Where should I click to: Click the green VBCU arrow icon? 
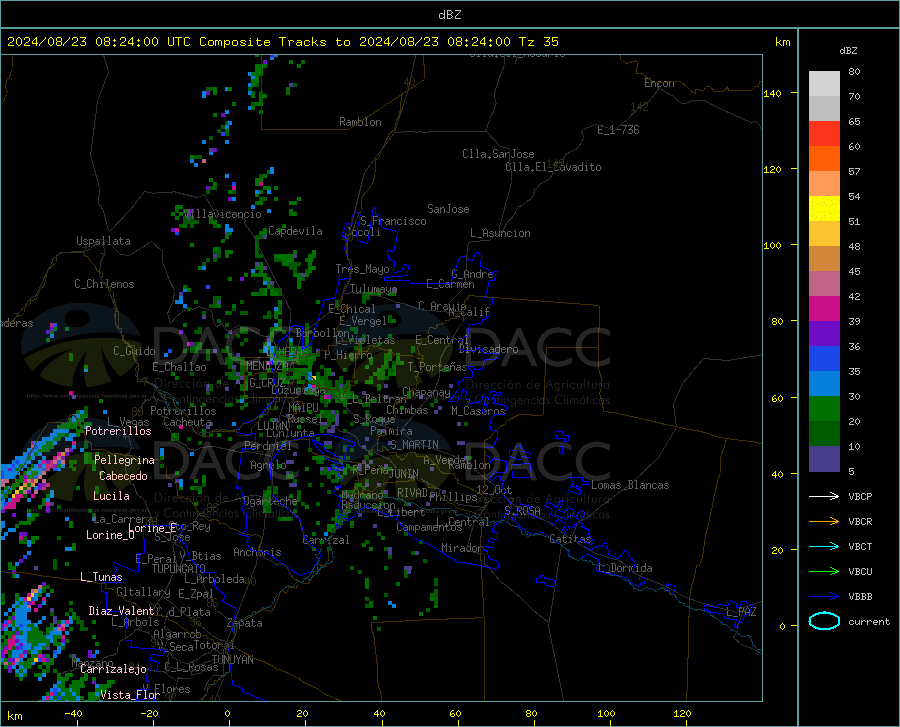click(x=824, y=572)
